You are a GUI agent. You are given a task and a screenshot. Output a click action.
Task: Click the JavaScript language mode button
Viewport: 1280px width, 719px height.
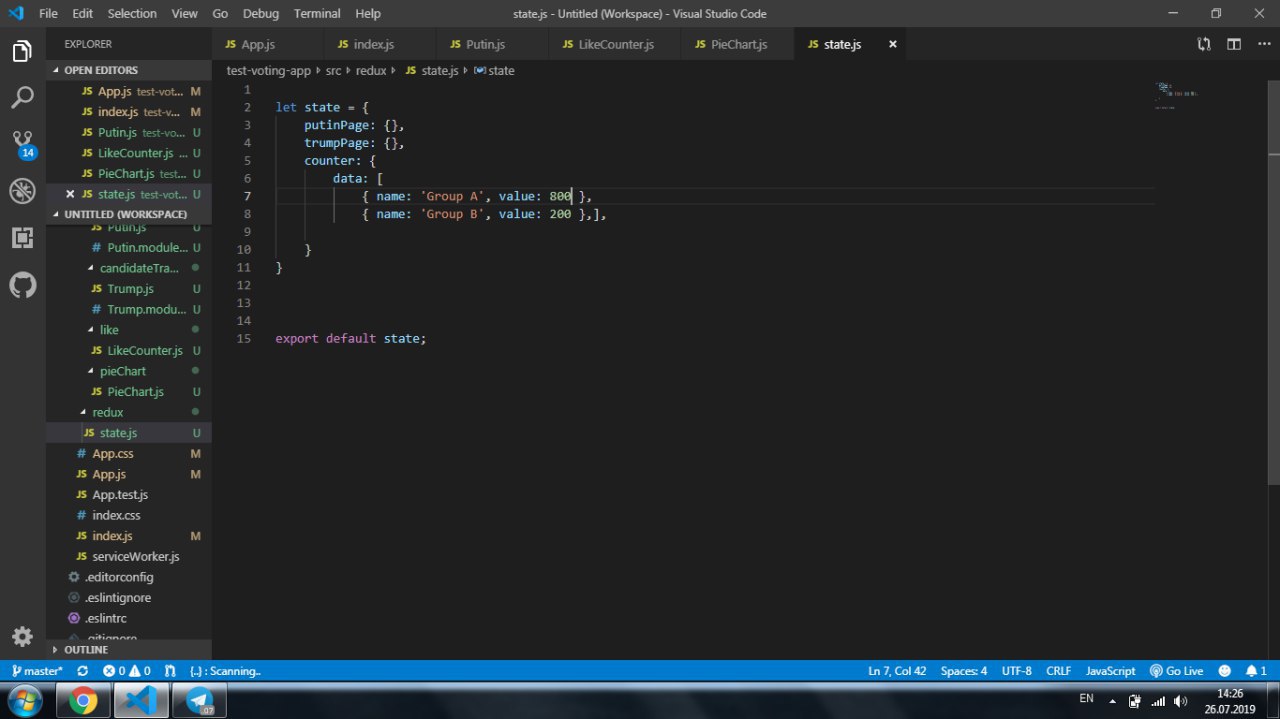coord(1110,671)
